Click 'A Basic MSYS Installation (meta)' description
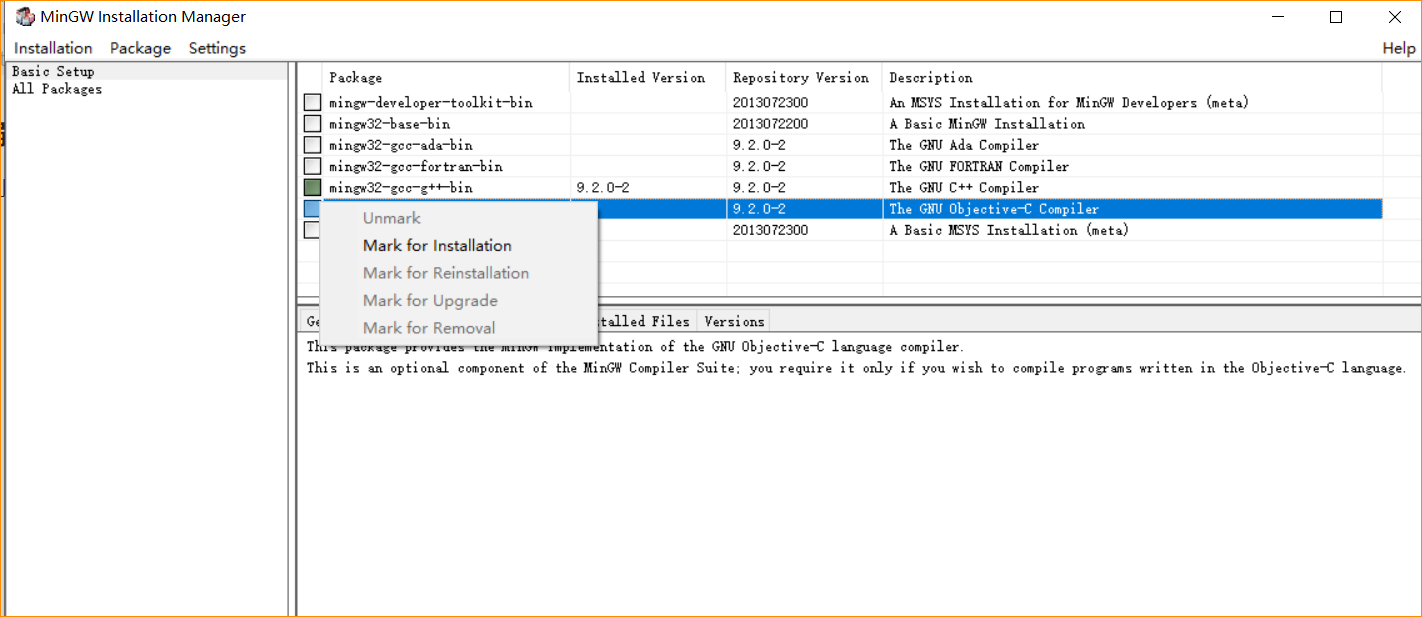This screenshot has height=617, width=1422. pyautogui.click(x=1009, y=230)
